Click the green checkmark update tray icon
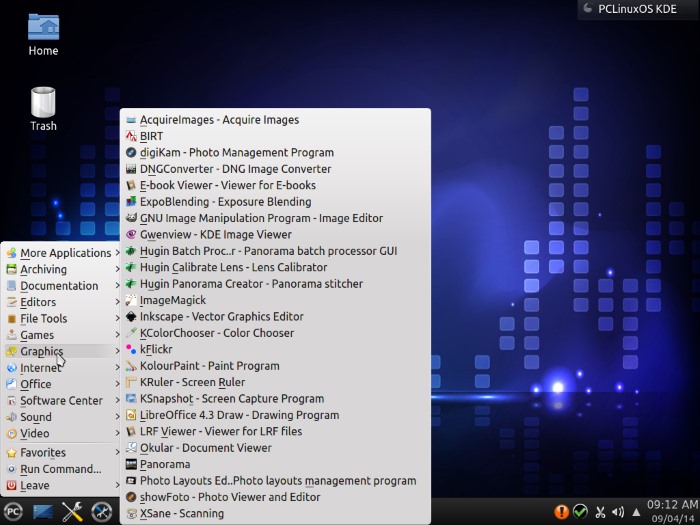This screenshot has height=525, width=700. (580, 512)
